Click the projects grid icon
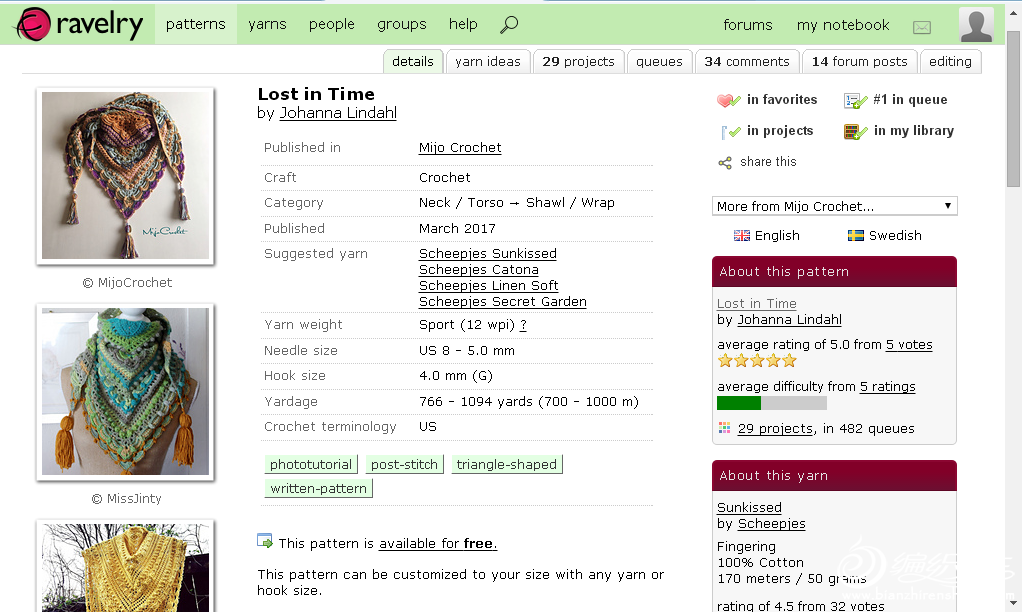1022x612 pixels. (724, 428)
